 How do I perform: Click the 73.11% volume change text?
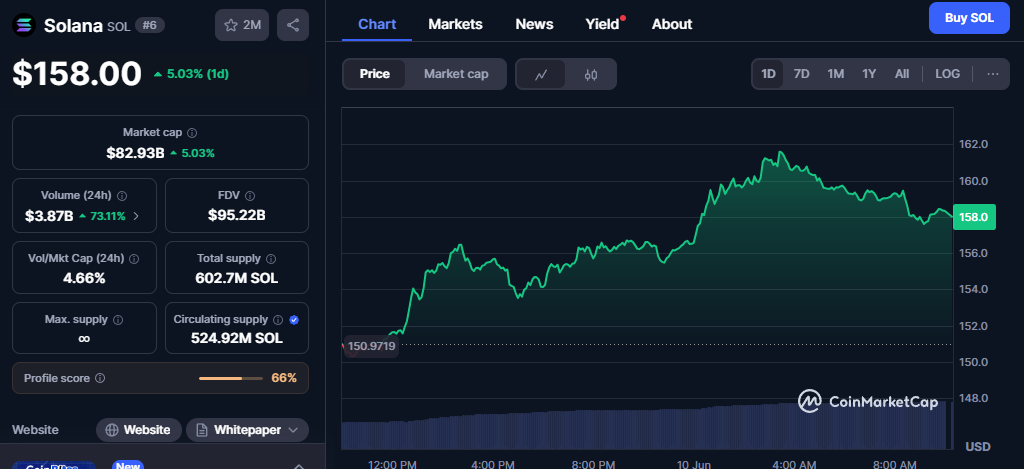[107, 216]
